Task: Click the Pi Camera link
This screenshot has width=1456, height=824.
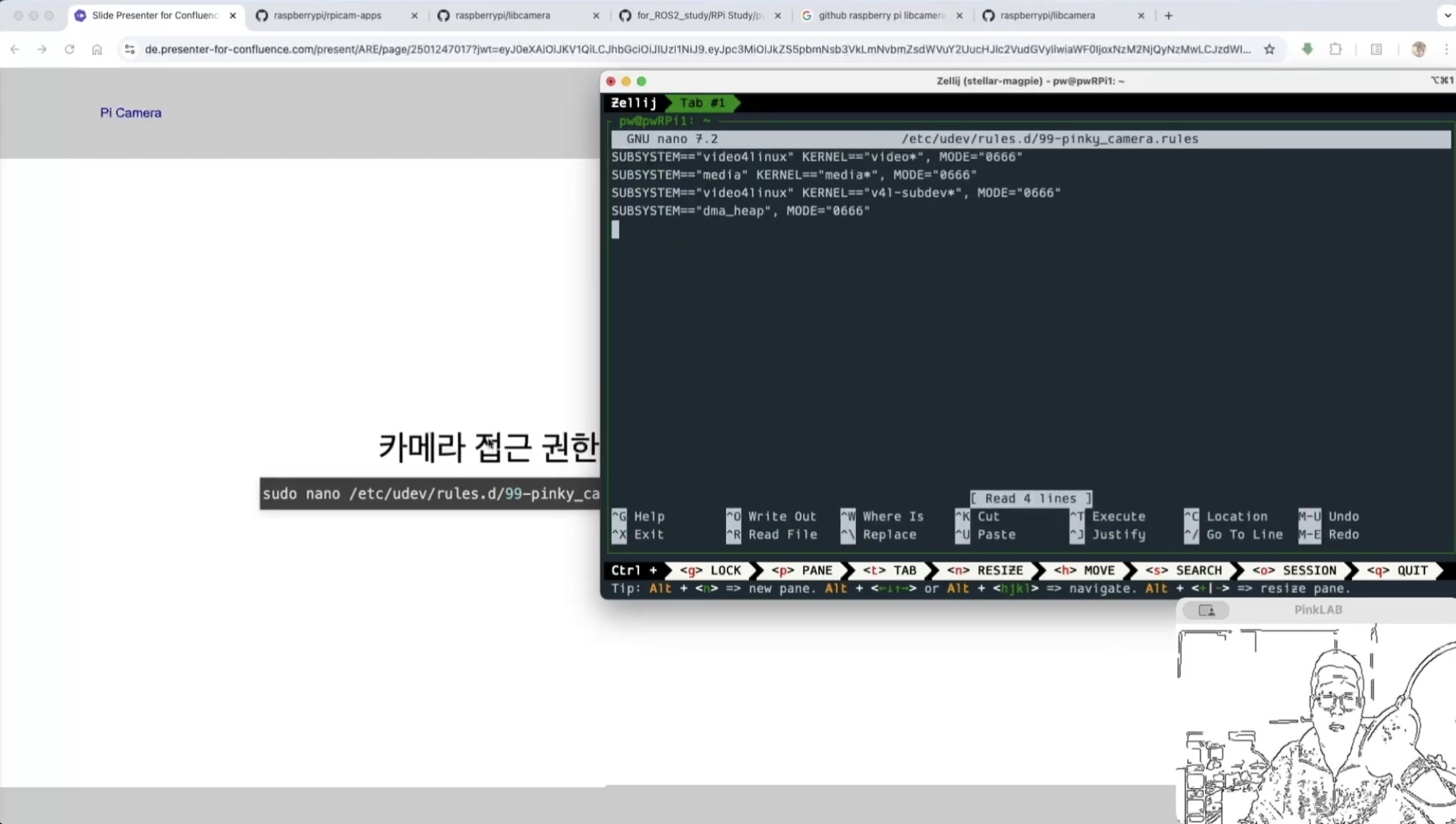Action: 130,113
